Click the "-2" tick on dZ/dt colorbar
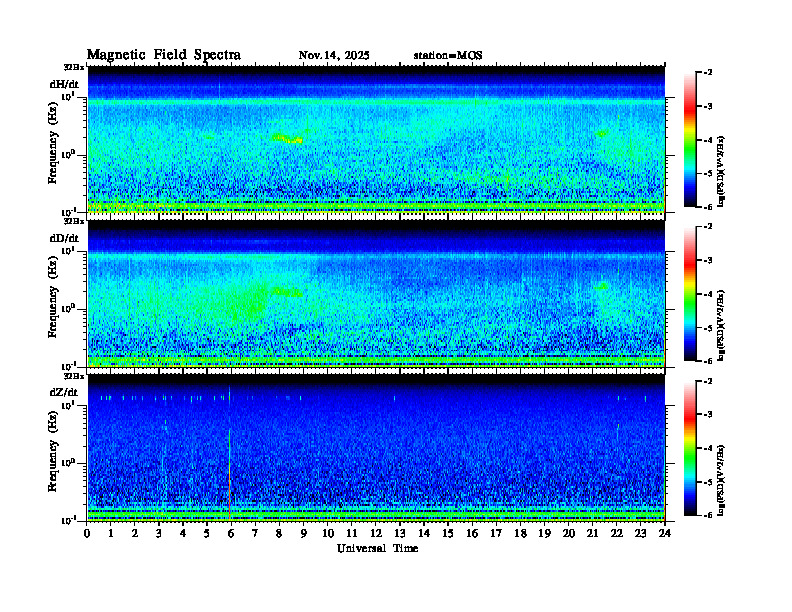Viewport: 792px width, 612px height. pyautogui.click(x=708, y=381)
